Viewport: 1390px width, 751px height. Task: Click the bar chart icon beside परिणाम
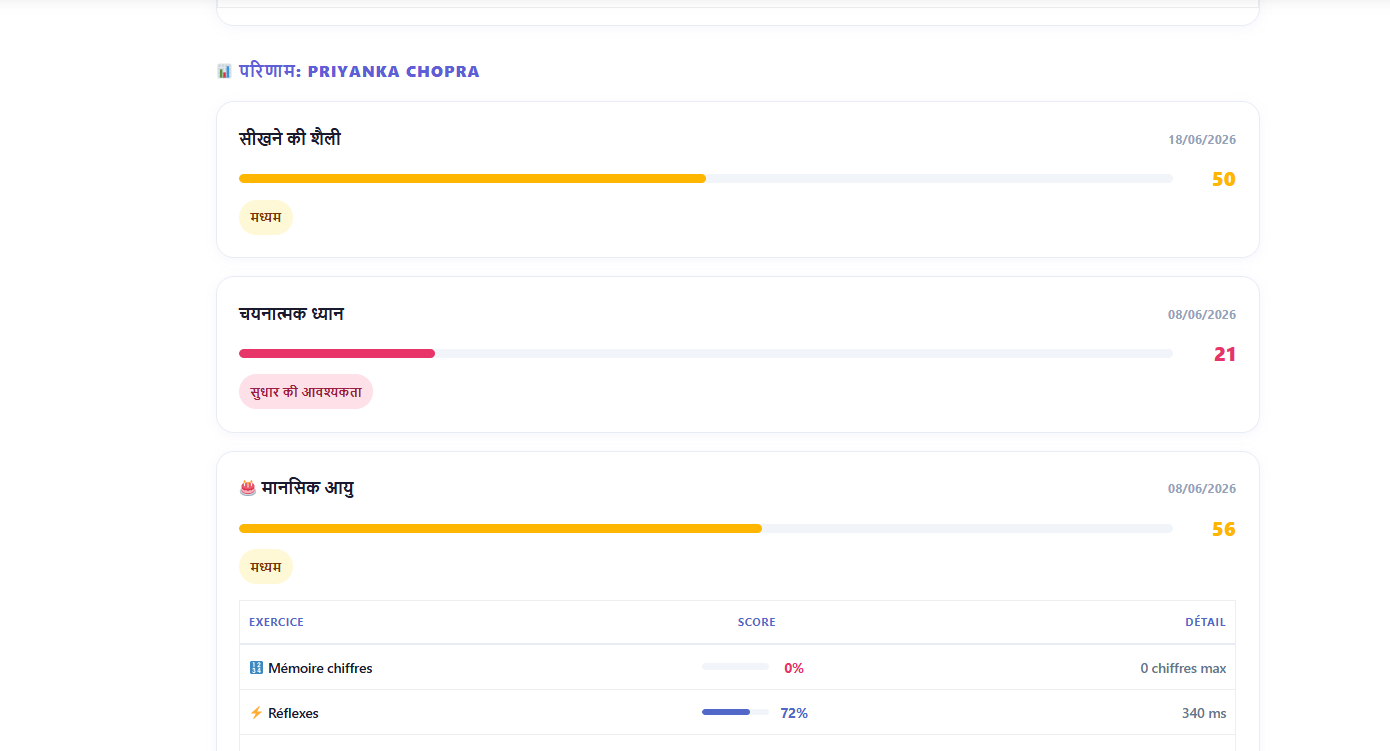click(224, 71)
